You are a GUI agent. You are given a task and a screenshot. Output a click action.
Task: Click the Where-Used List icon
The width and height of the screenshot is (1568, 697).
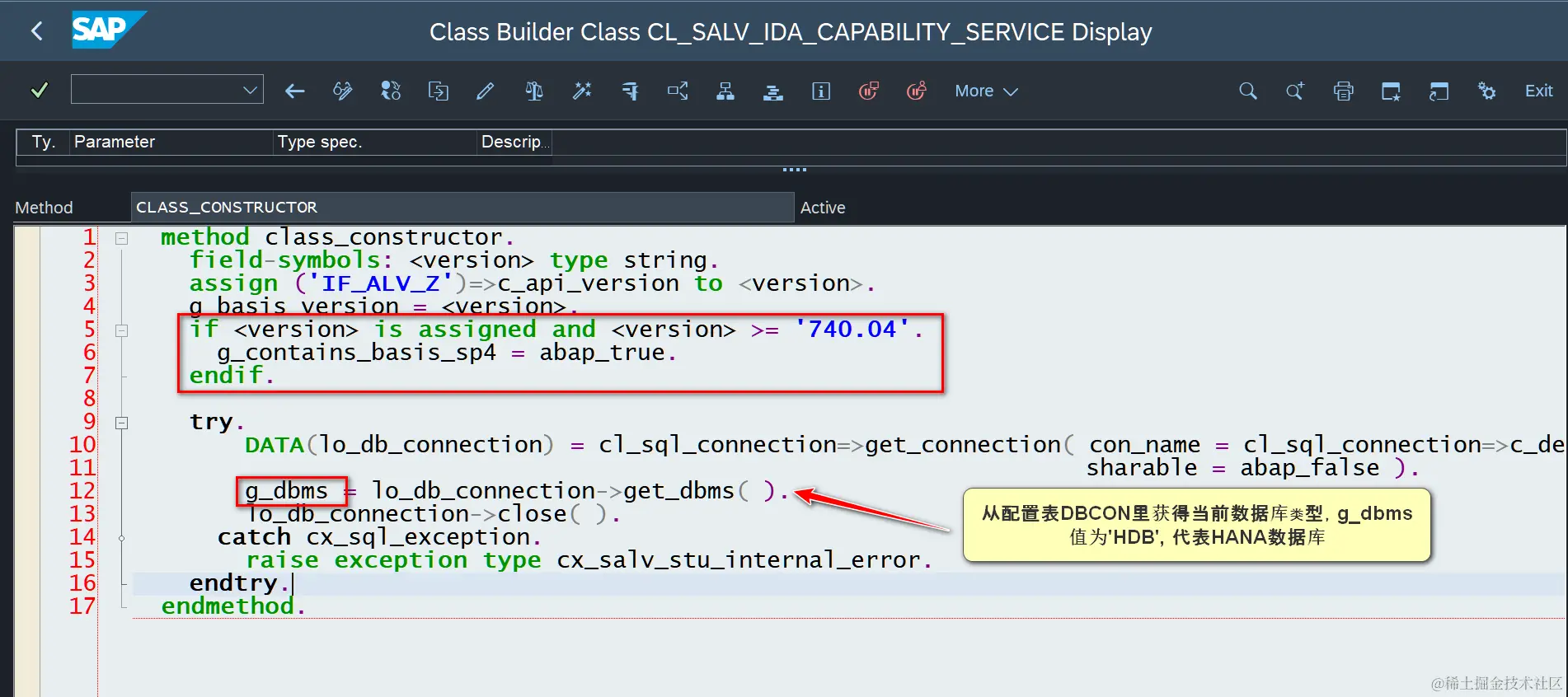pos(630,91)
